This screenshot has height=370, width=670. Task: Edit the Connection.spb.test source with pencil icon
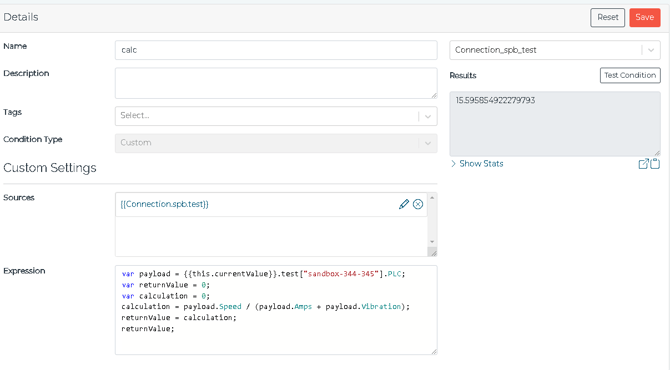point(404,204)
